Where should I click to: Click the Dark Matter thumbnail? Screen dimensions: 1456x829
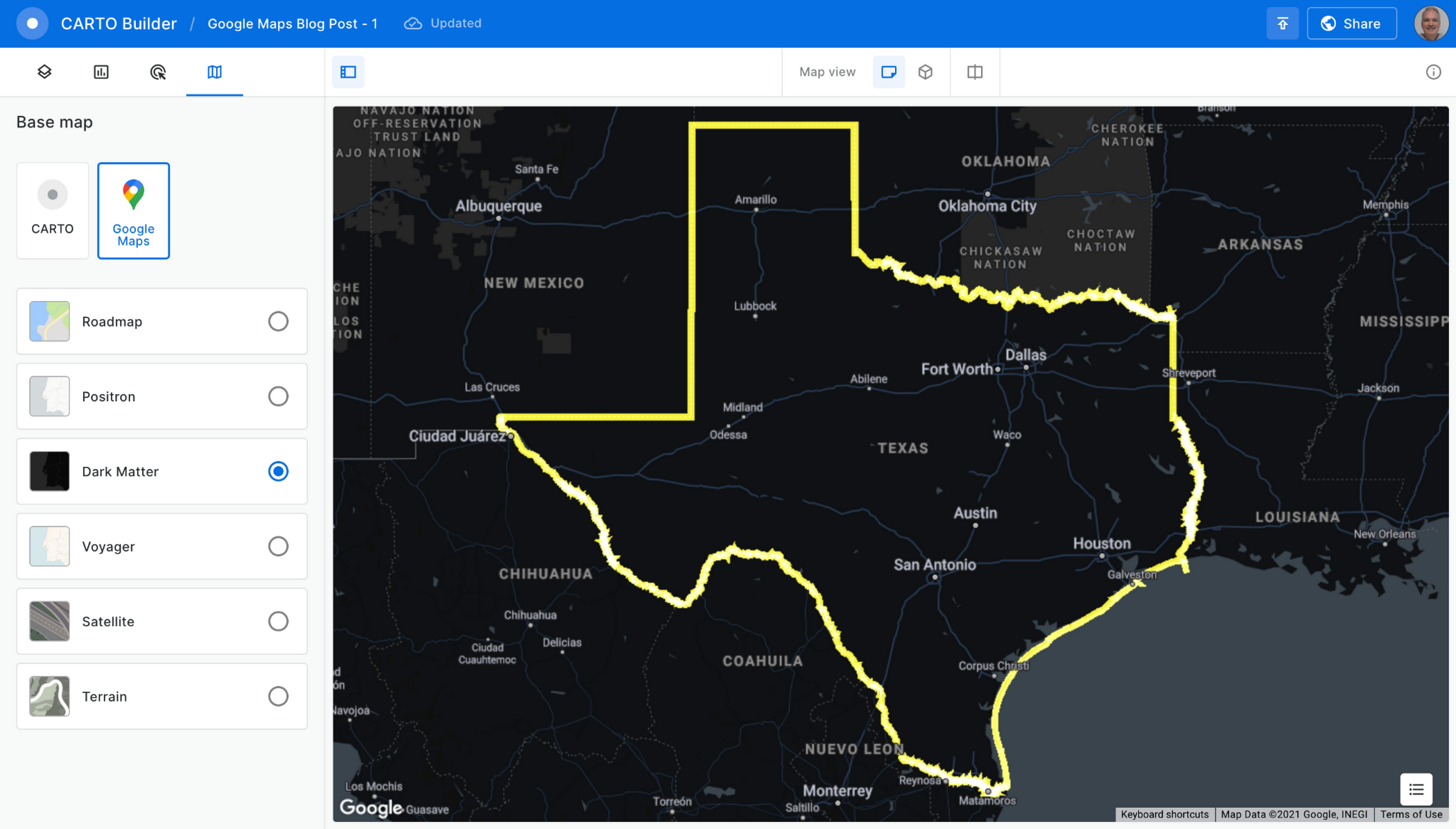[x=49, y=471]
